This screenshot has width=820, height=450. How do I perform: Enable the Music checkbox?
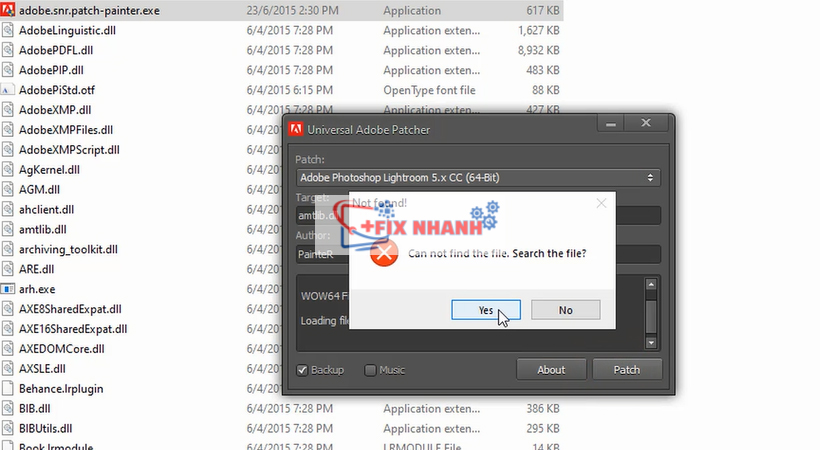(x=370, y=370)
